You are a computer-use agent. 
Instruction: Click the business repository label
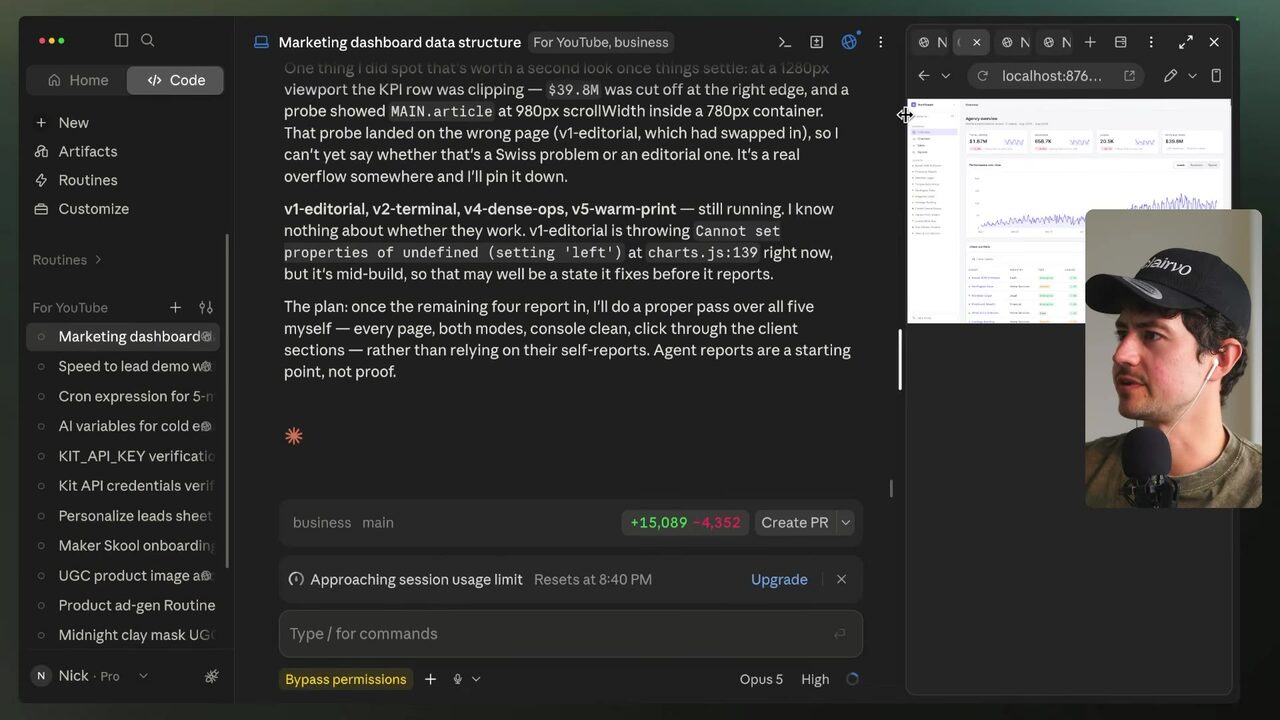point(322,523)
